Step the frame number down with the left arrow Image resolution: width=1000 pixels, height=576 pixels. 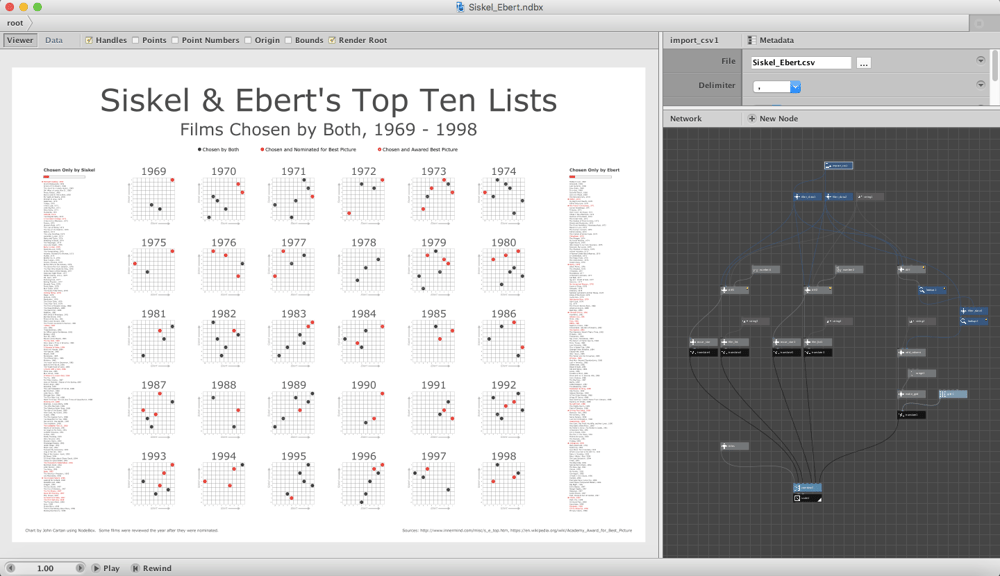click(x=10, y=568)
